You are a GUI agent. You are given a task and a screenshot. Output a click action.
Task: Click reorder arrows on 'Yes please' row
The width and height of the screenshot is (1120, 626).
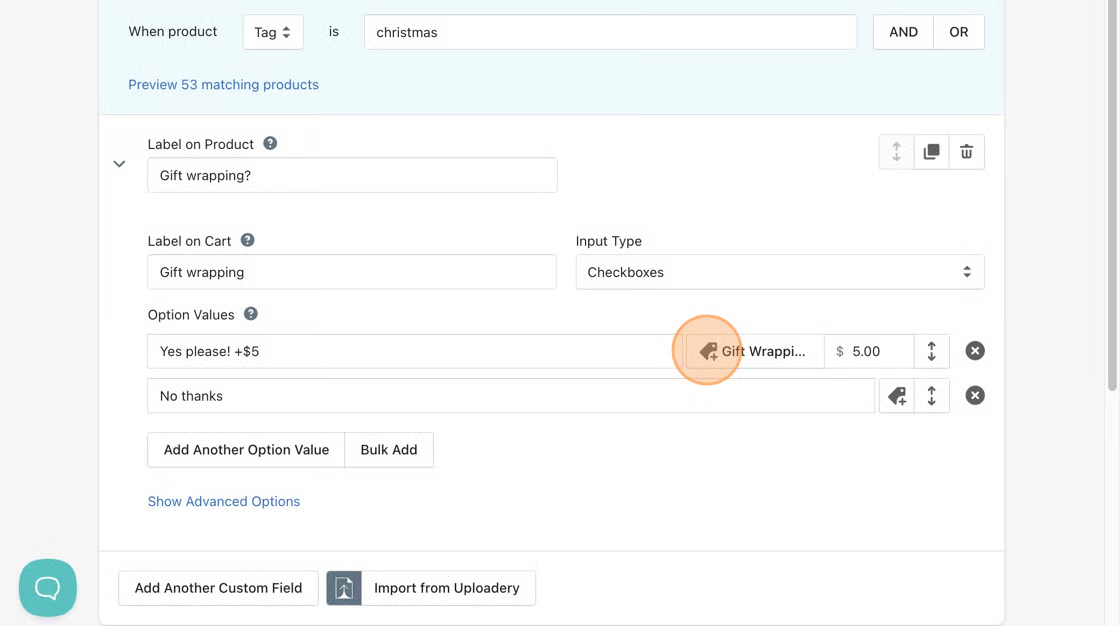[931, 351]
